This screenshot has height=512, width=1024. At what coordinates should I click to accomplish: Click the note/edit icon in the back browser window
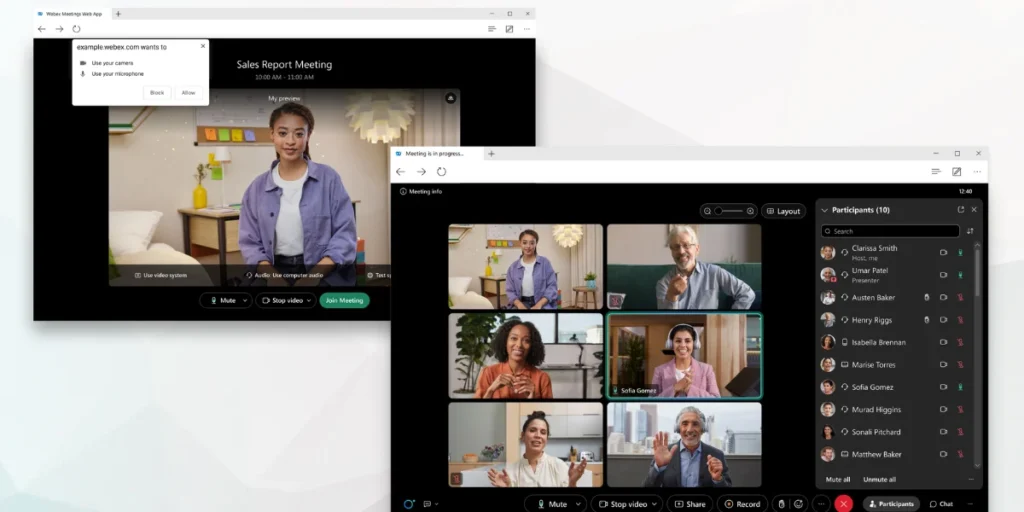point(509,29)
